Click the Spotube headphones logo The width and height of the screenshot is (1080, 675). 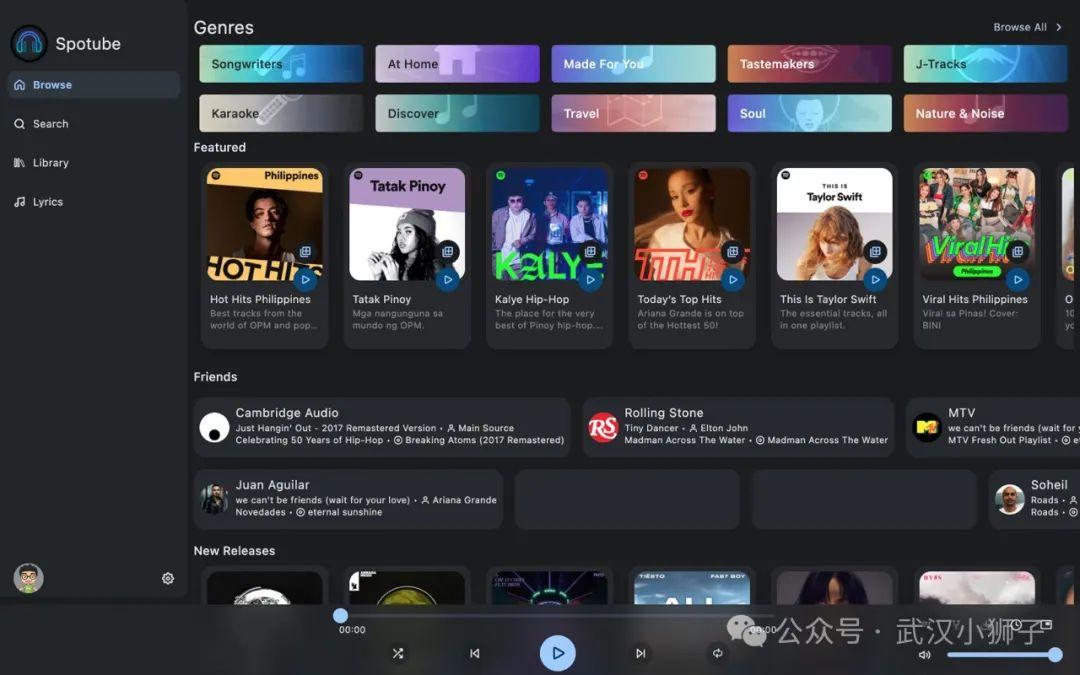click(x=28, y=43)
